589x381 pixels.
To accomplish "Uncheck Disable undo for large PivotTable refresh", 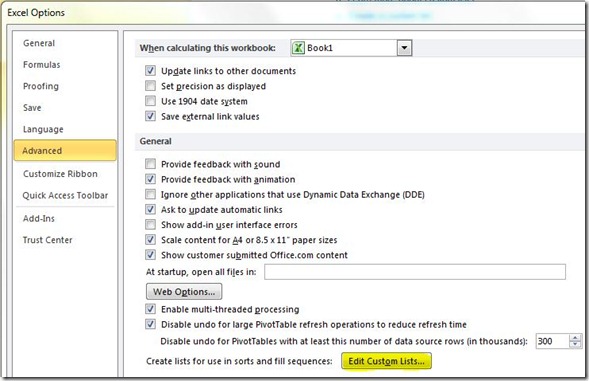I will click(x=150, y=324).
